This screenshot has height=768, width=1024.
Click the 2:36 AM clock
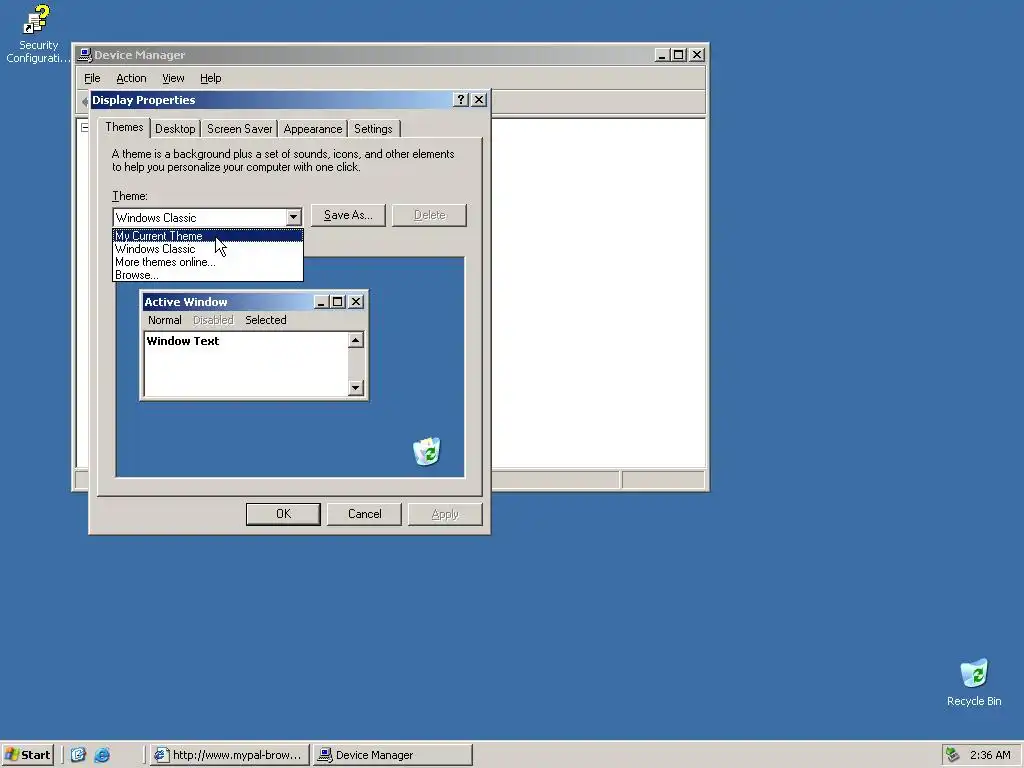pyautogui.click(x=990, y=754)
